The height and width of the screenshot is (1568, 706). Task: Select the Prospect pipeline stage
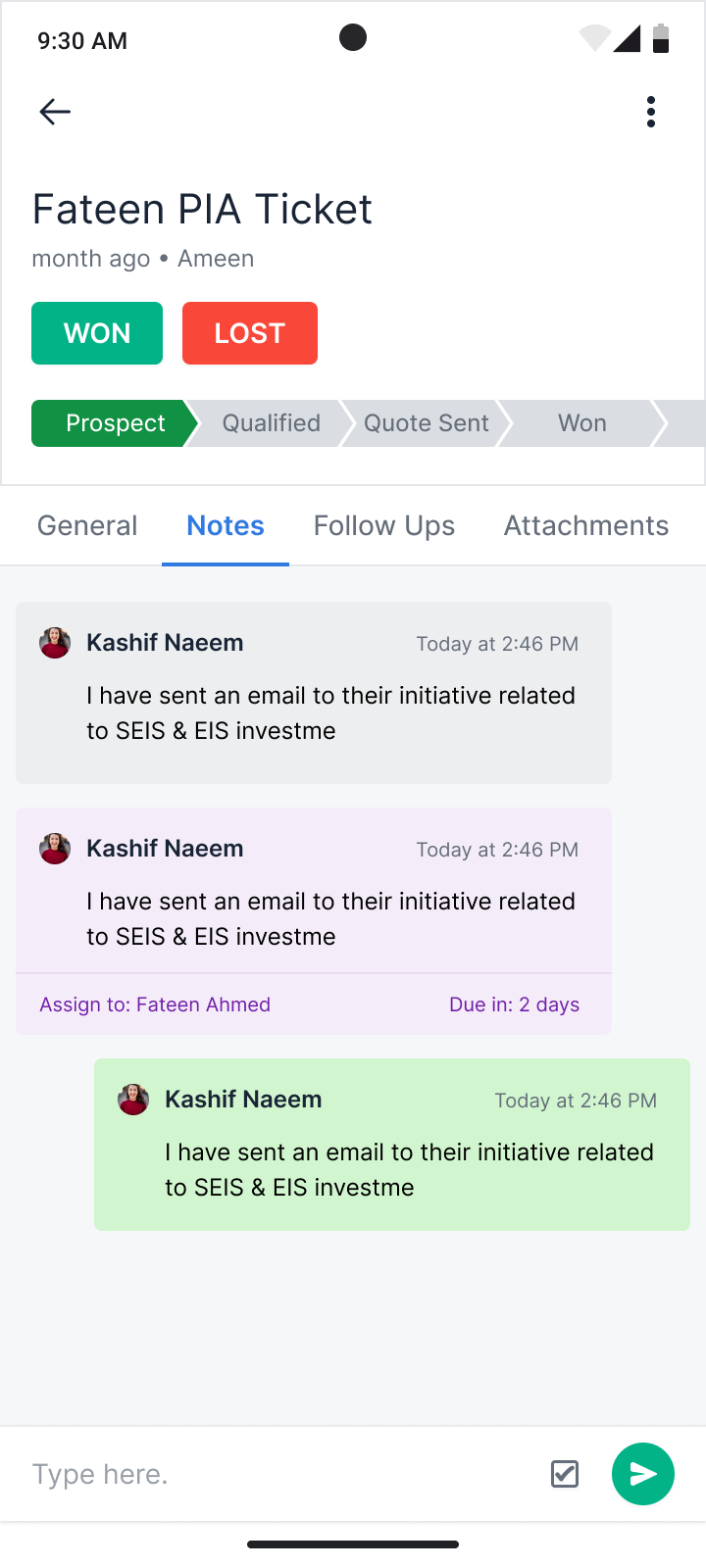coord(115,423)
